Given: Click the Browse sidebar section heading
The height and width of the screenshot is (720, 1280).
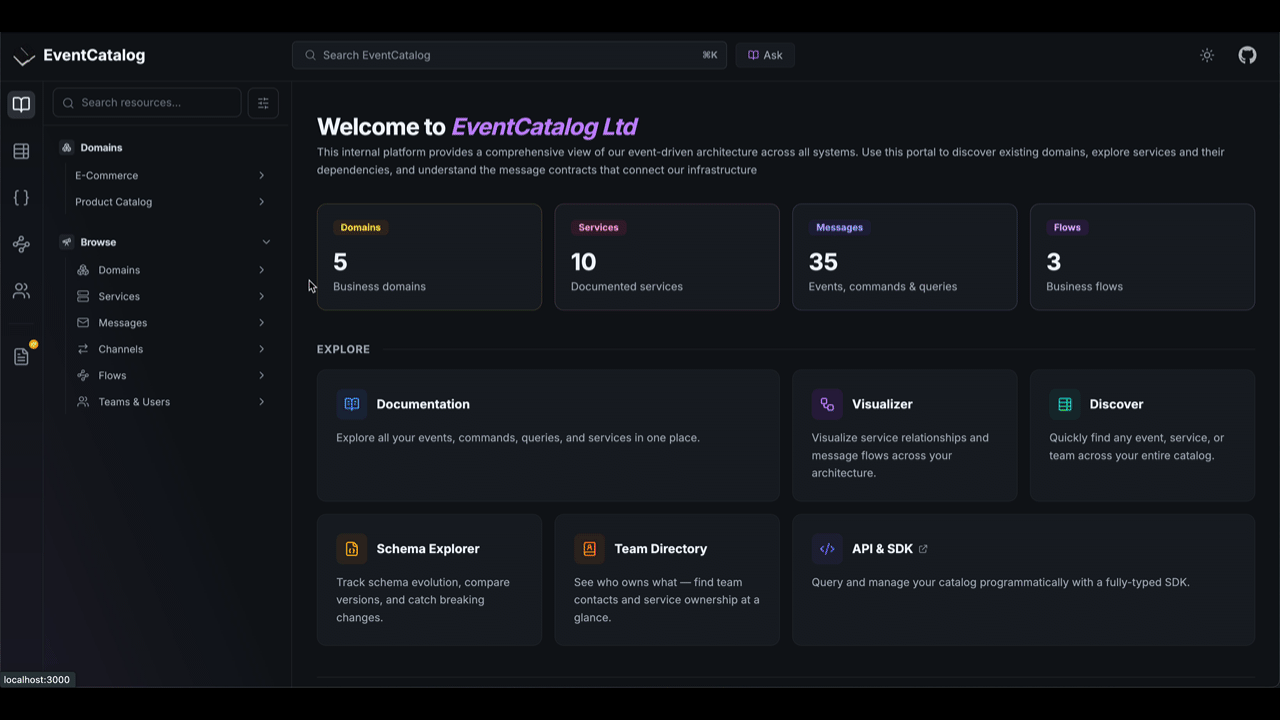Looking at the screenshot, I should (x=98, y=242).
